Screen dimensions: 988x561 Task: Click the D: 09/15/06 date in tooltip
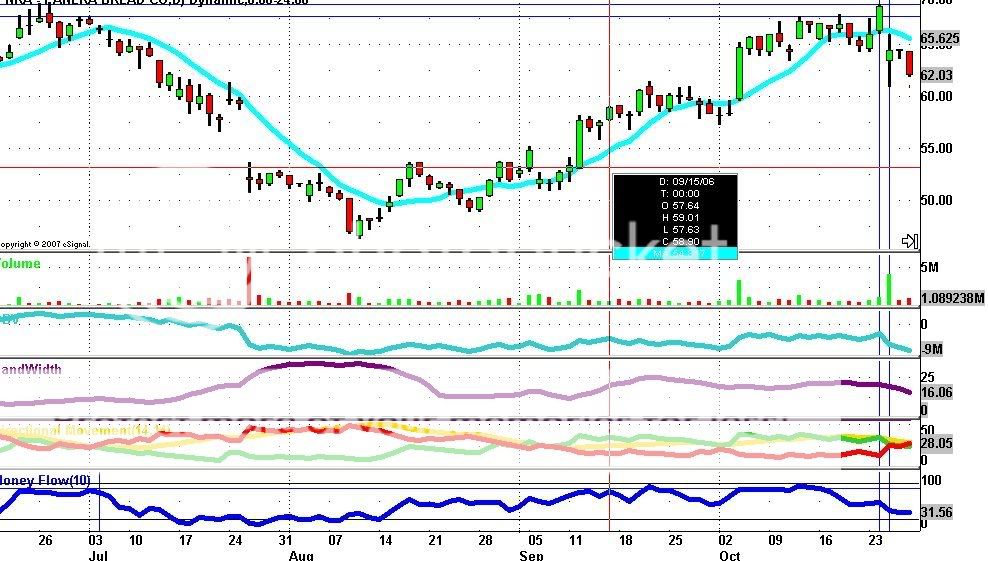(687, 182)
